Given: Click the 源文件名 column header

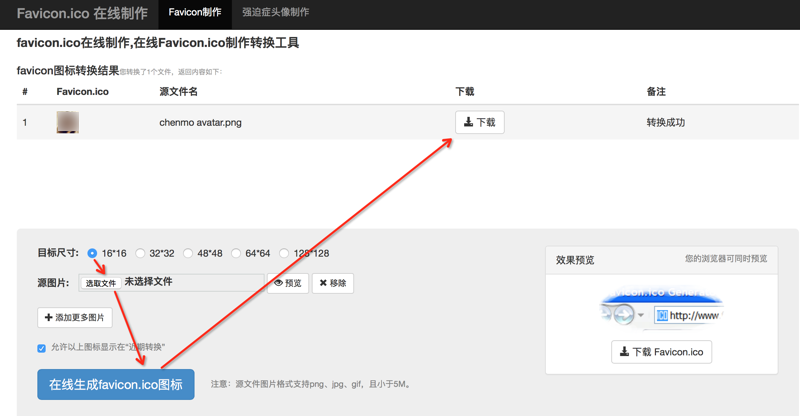Looking at the screenshot, I should [179, 91].
